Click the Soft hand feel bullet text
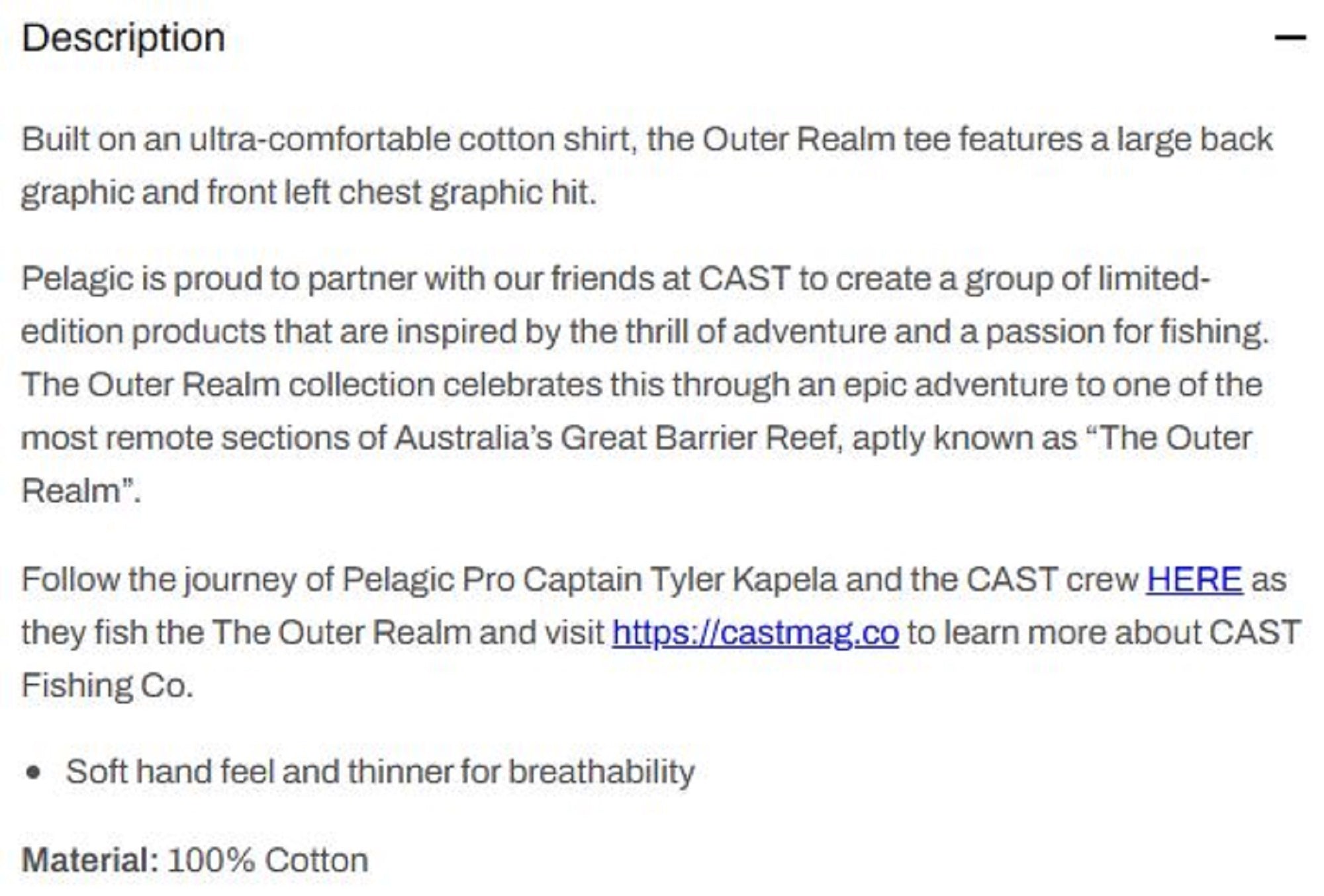The width and height of the screenshot is (1324, 896). coord(380,772)
